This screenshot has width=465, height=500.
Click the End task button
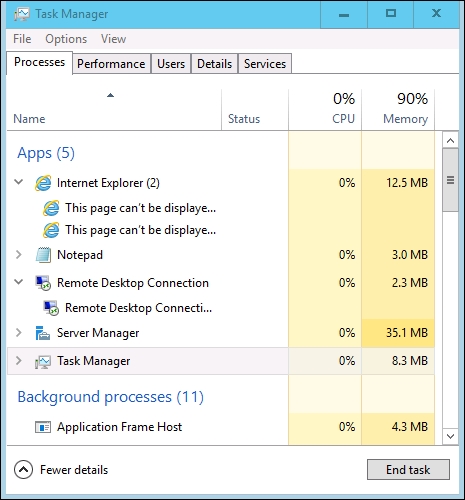[408, 470]
